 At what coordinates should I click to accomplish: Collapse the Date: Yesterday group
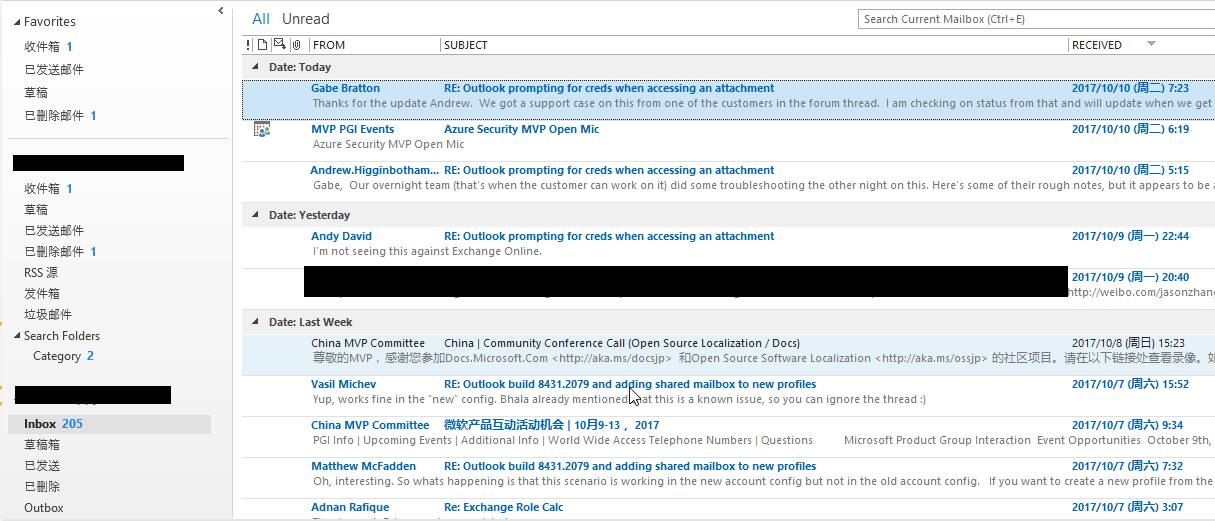click(x=255, y=215)
